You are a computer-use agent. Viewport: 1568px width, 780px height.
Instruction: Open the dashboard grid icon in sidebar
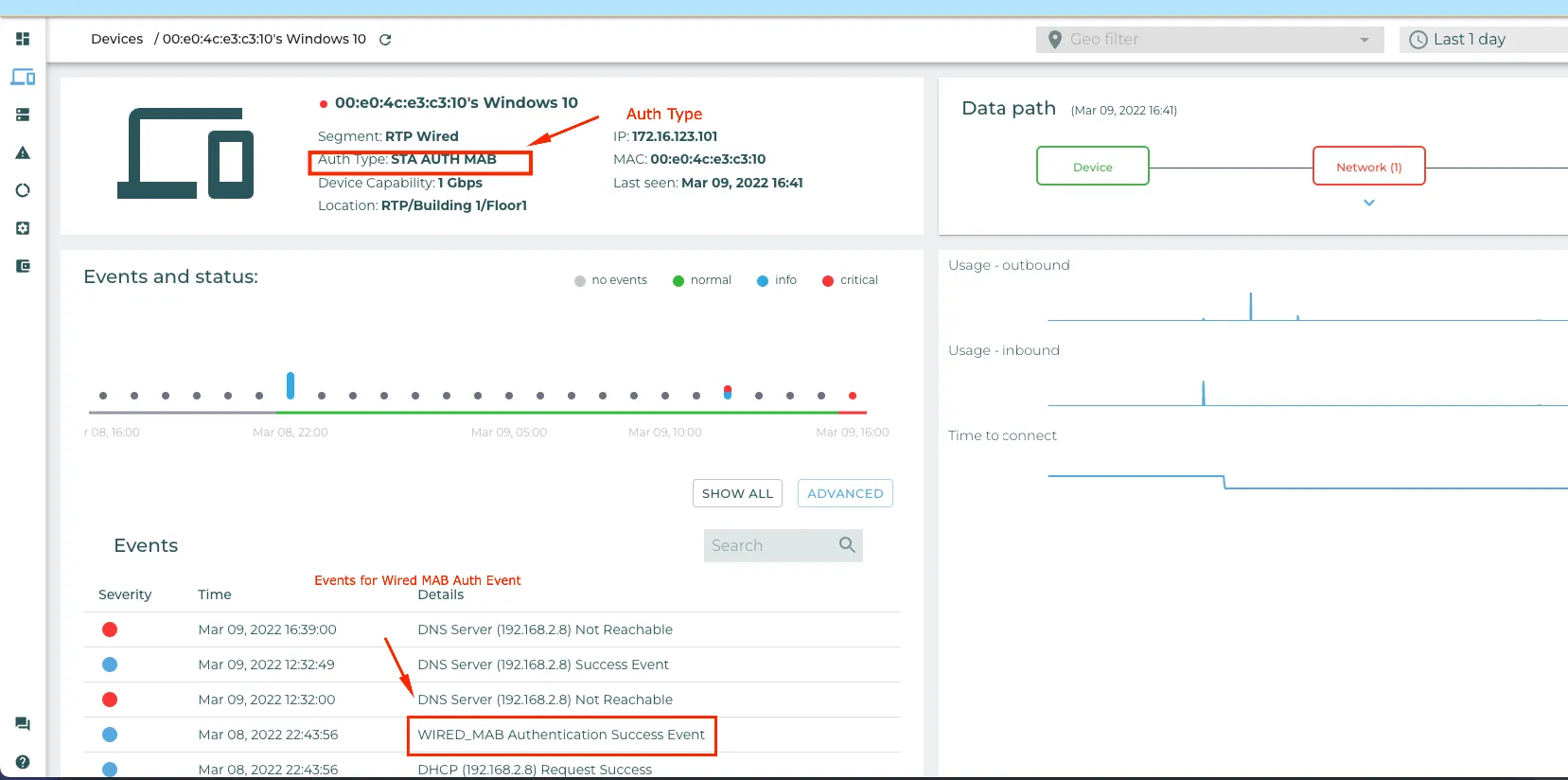(x=23, y=39)
